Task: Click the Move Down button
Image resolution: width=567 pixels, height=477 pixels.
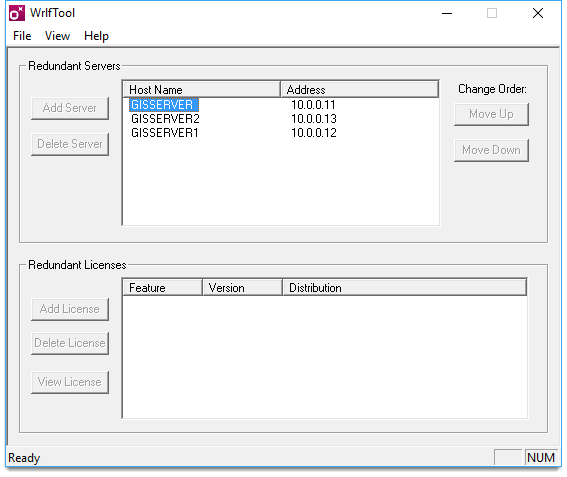Action: (x=491, y=150)
